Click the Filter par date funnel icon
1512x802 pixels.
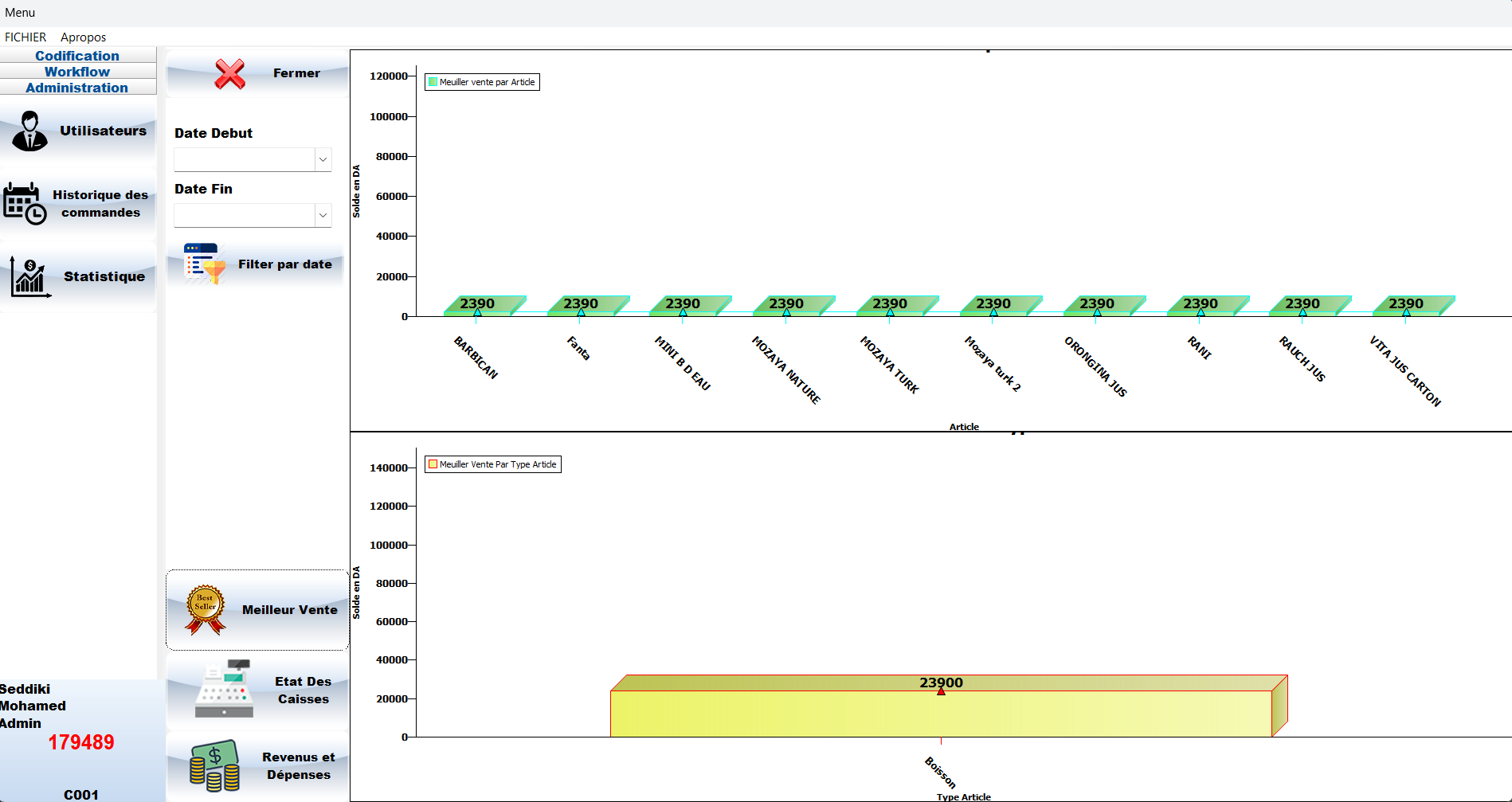click(x=205, y=264)
